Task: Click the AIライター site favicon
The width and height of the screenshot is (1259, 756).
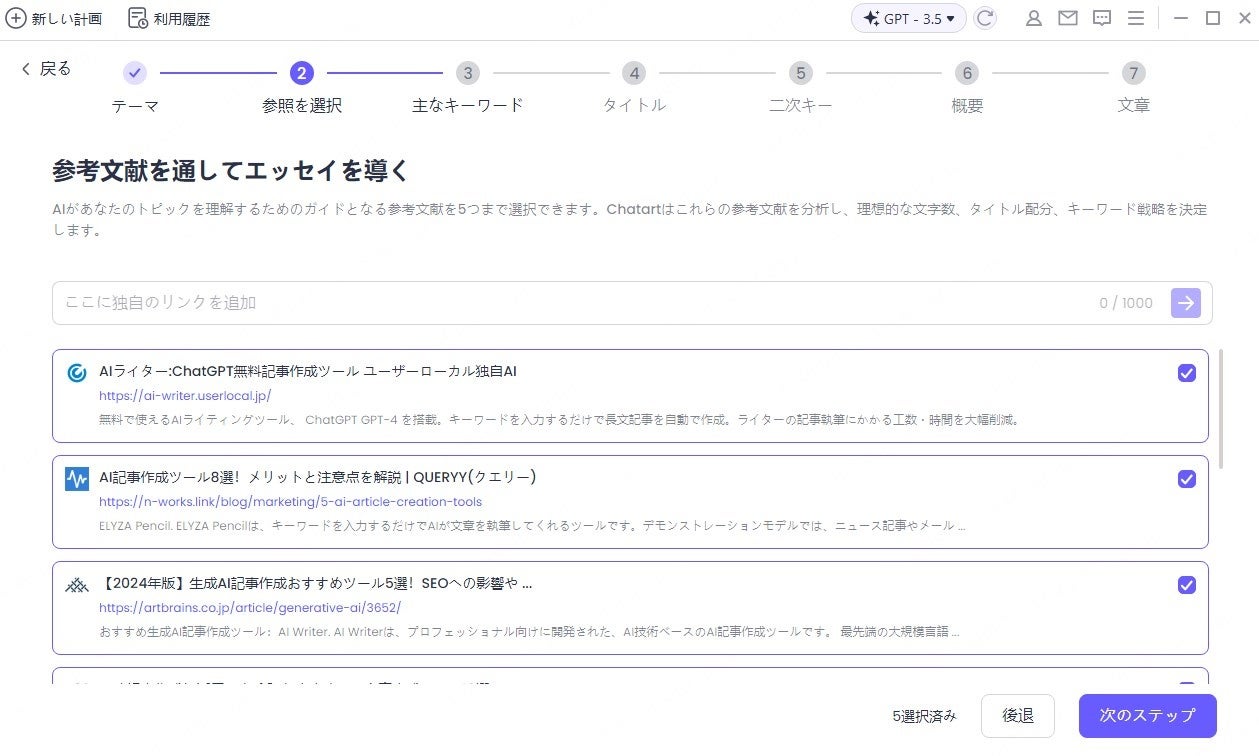Action: click(x=77, y=373)
